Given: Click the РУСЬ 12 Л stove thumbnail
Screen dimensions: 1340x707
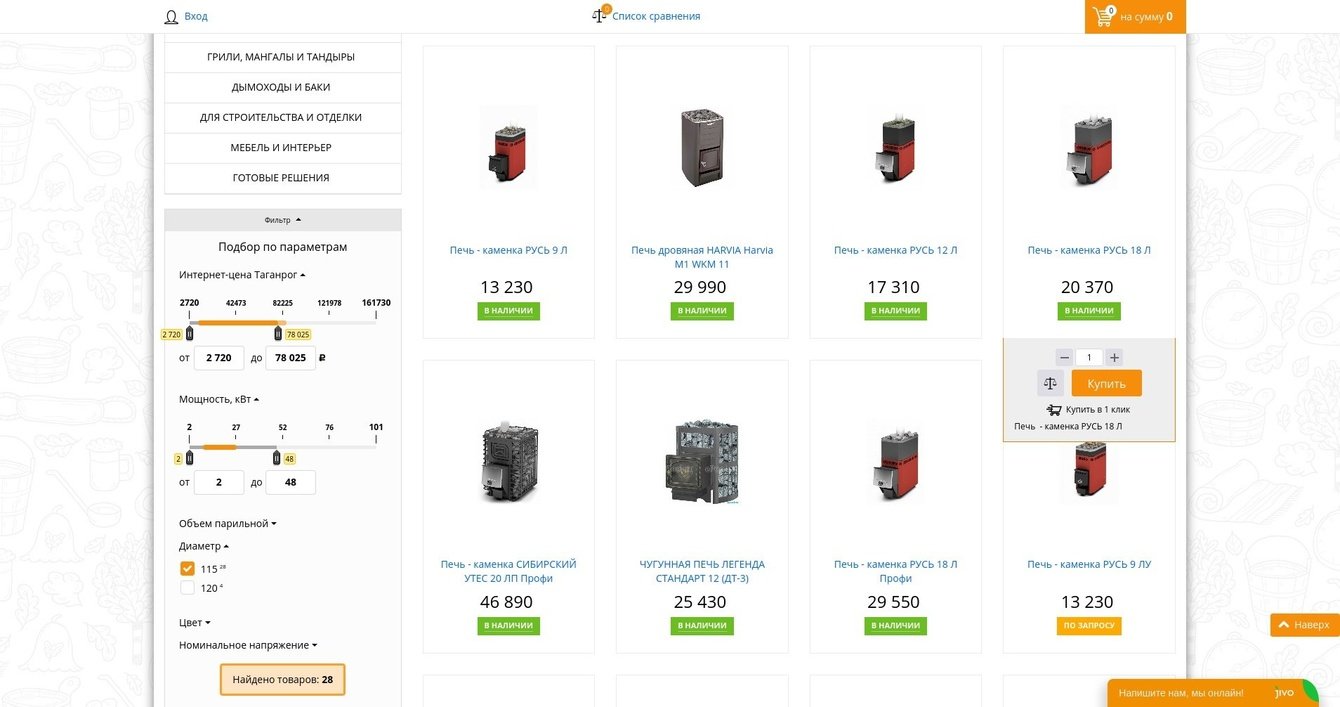Looking at the screenshot, I should coord(896,147).
